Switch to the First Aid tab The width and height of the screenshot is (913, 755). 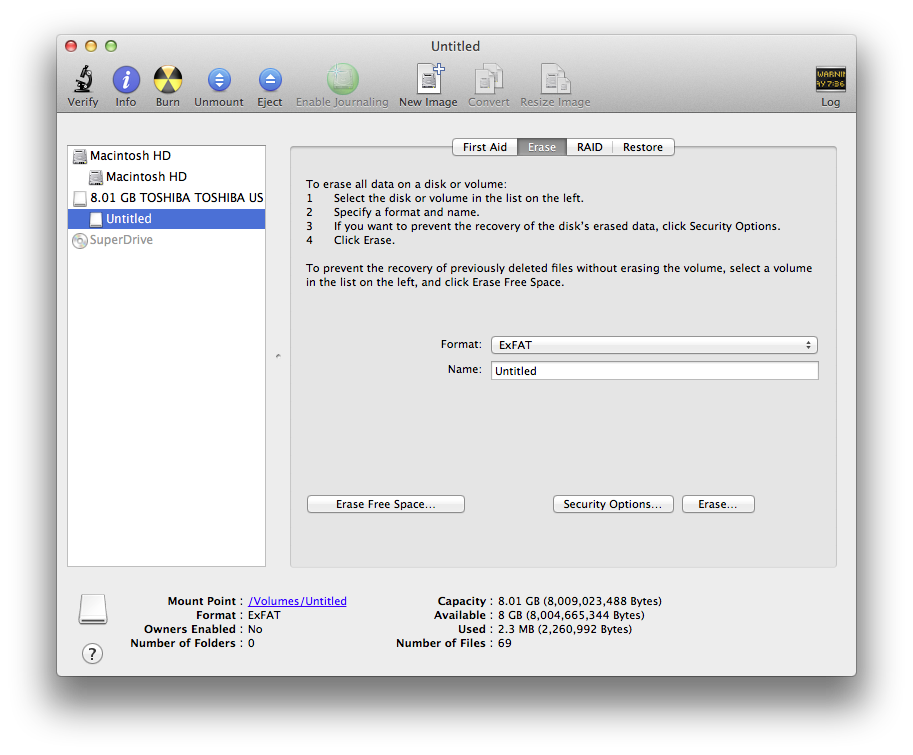click(x=484, y=147)
